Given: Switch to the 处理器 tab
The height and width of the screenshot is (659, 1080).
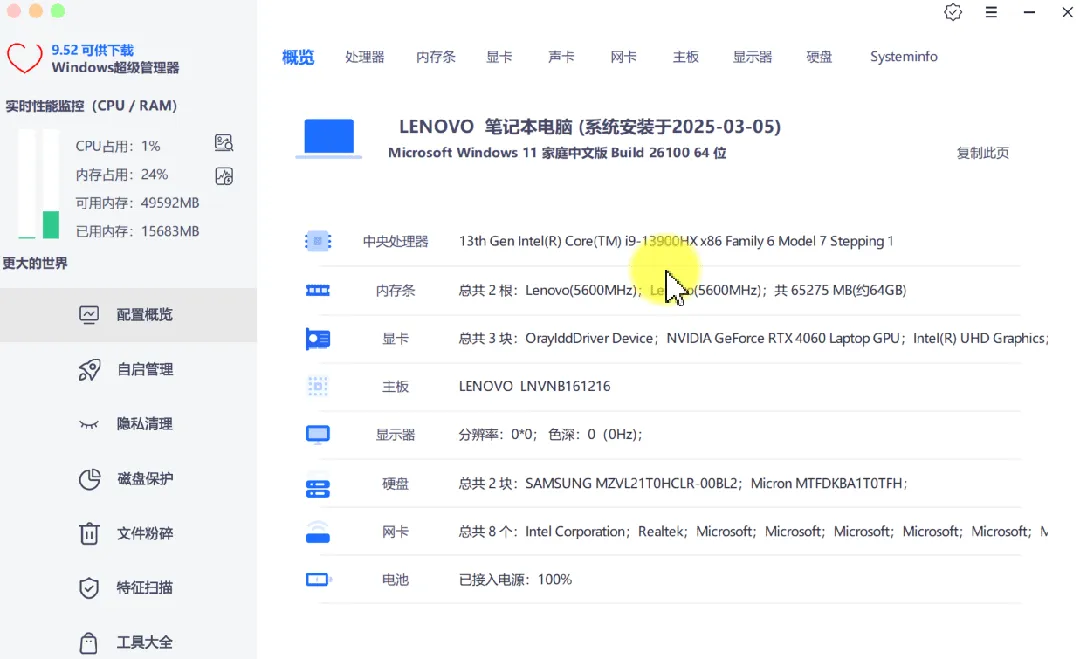Looking at the screenshot, I should [364, 57].
